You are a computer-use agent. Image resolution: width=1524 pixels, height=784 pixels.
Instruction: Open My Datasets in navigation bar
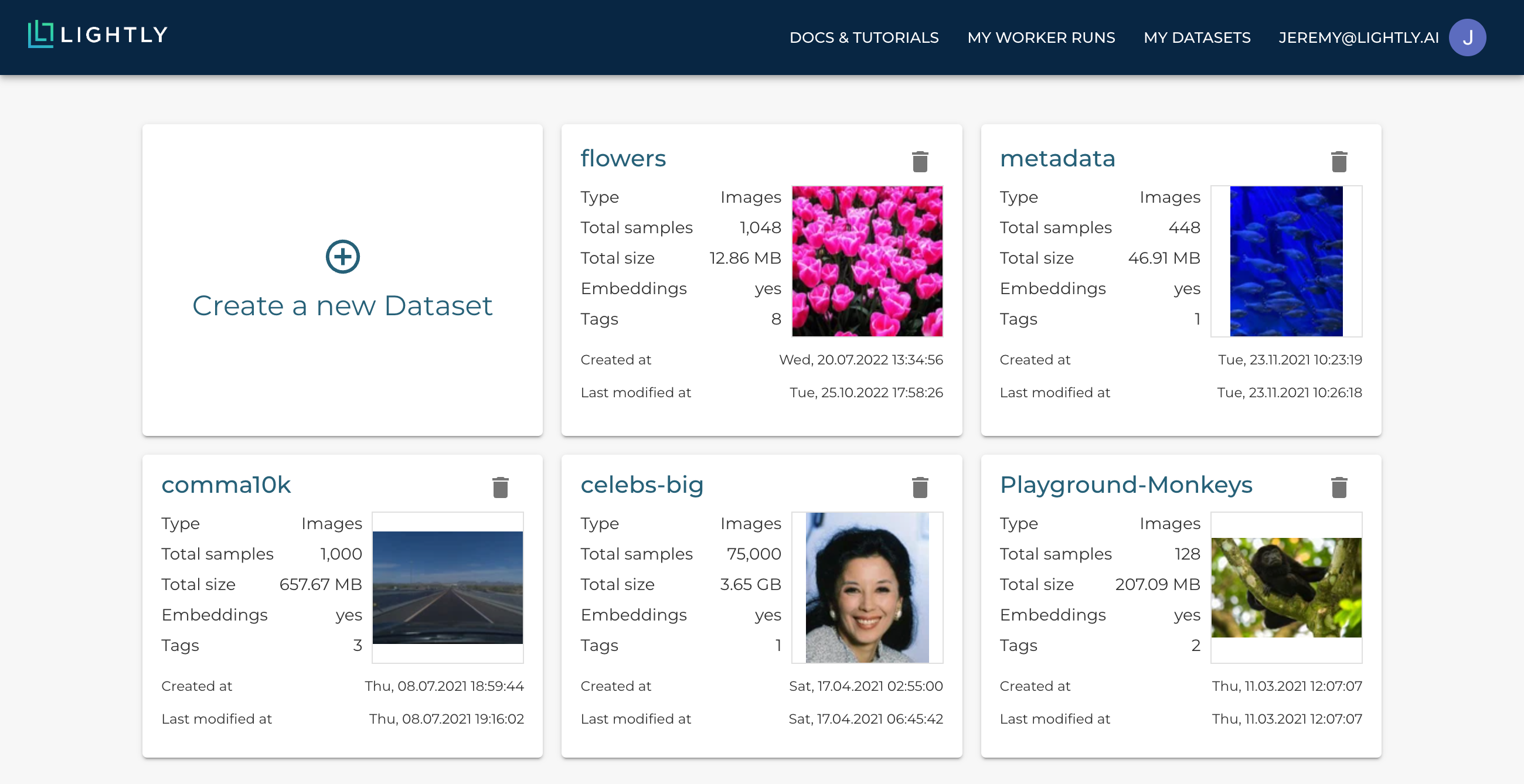click(x=1196, y=38)
